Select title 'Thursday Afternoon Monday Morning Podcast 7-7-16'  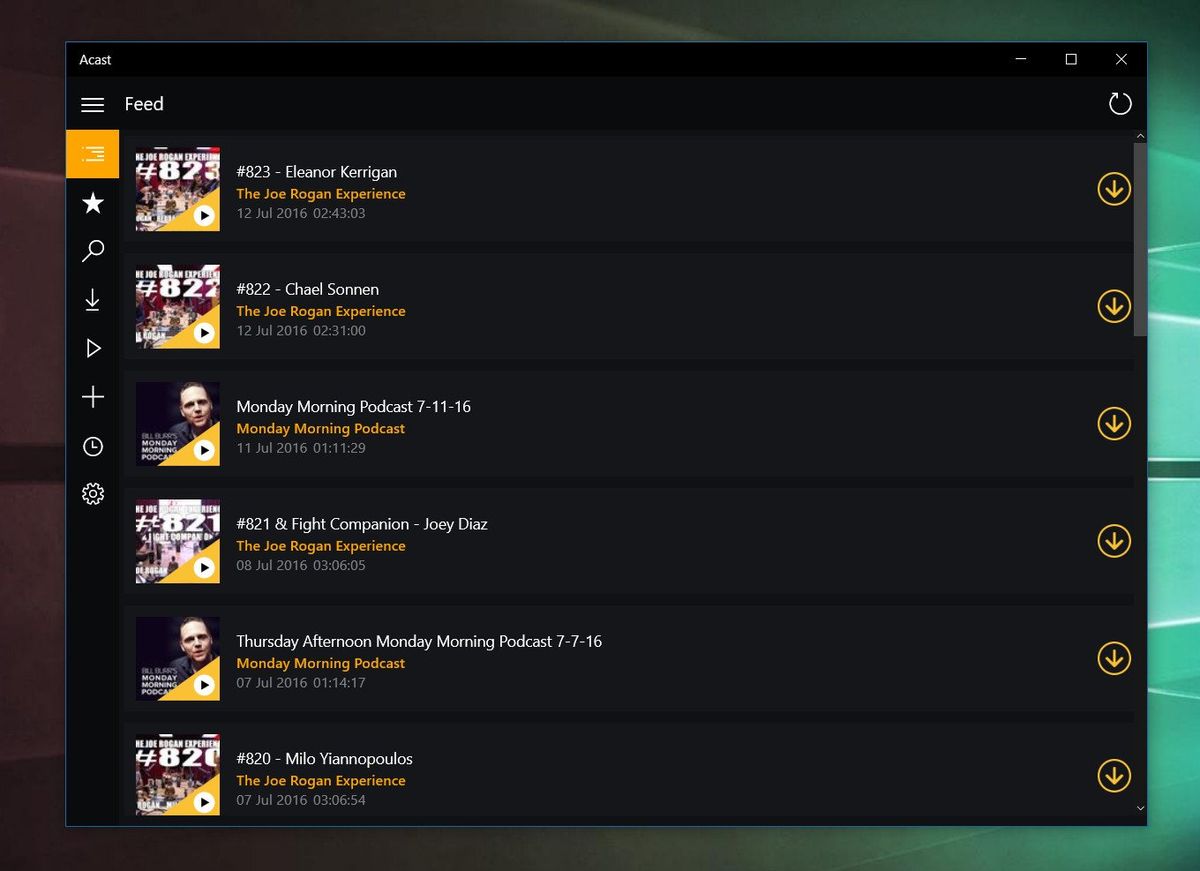[x=419, y=641]
